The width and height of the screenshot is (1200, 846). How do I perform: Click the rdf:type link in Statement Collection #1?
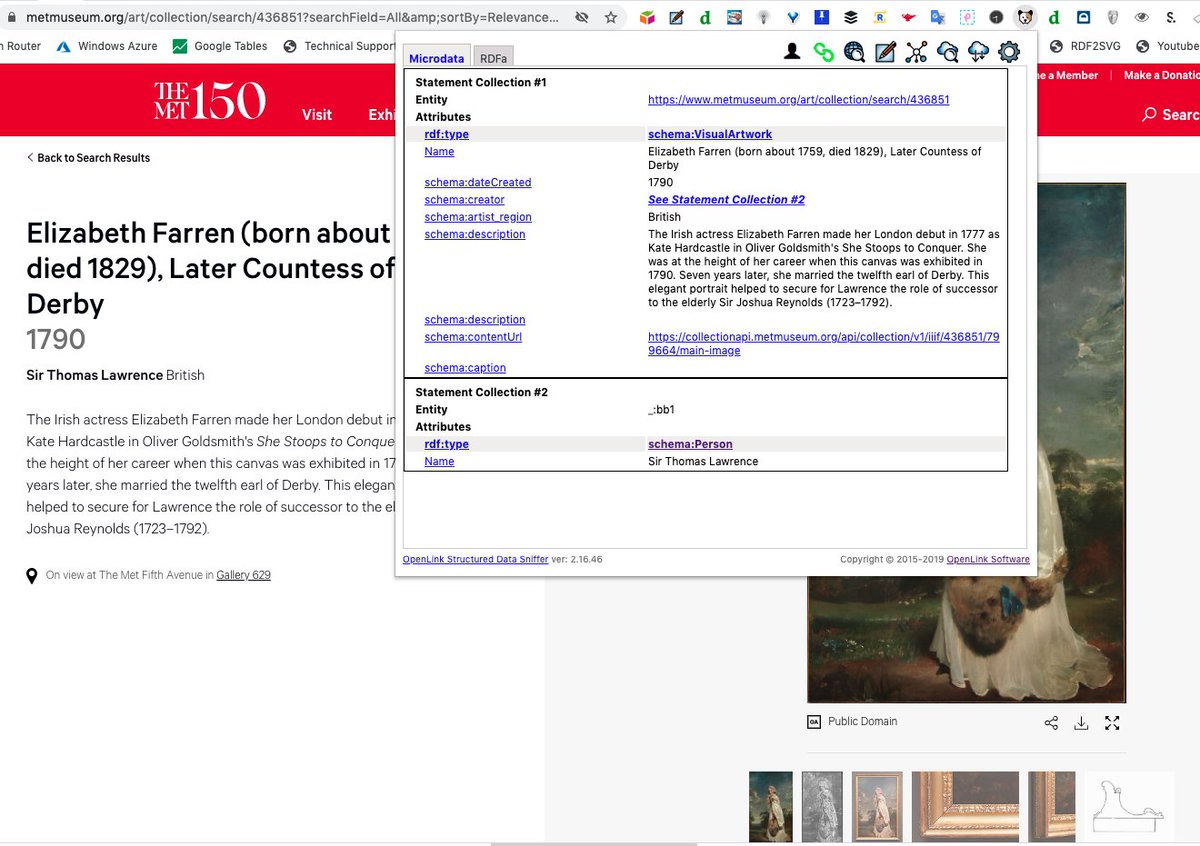pyautogui.click(x=446, y=134)
